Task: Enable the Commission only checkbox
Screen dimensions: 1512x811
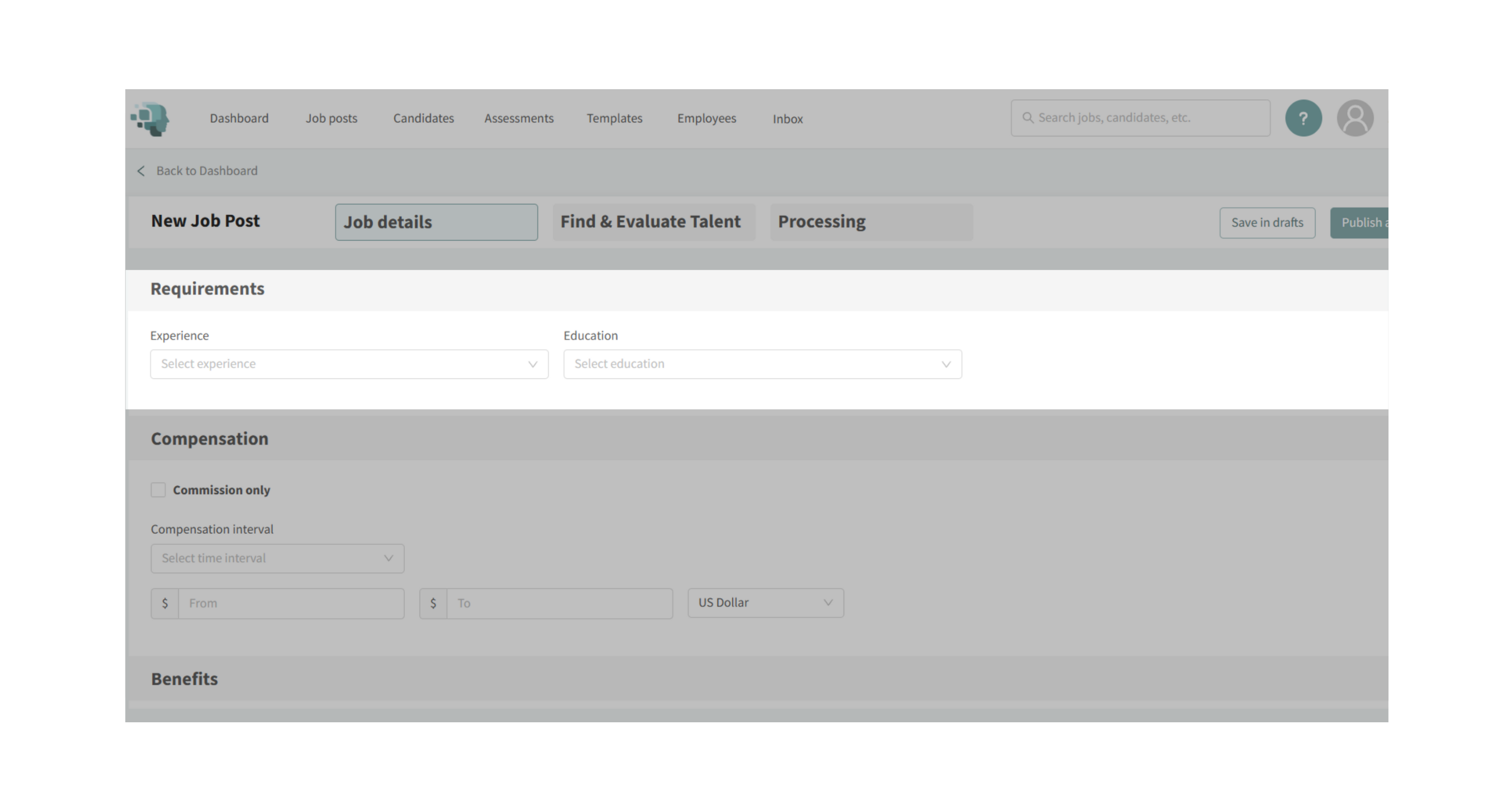Action: [x=158, y=490]
